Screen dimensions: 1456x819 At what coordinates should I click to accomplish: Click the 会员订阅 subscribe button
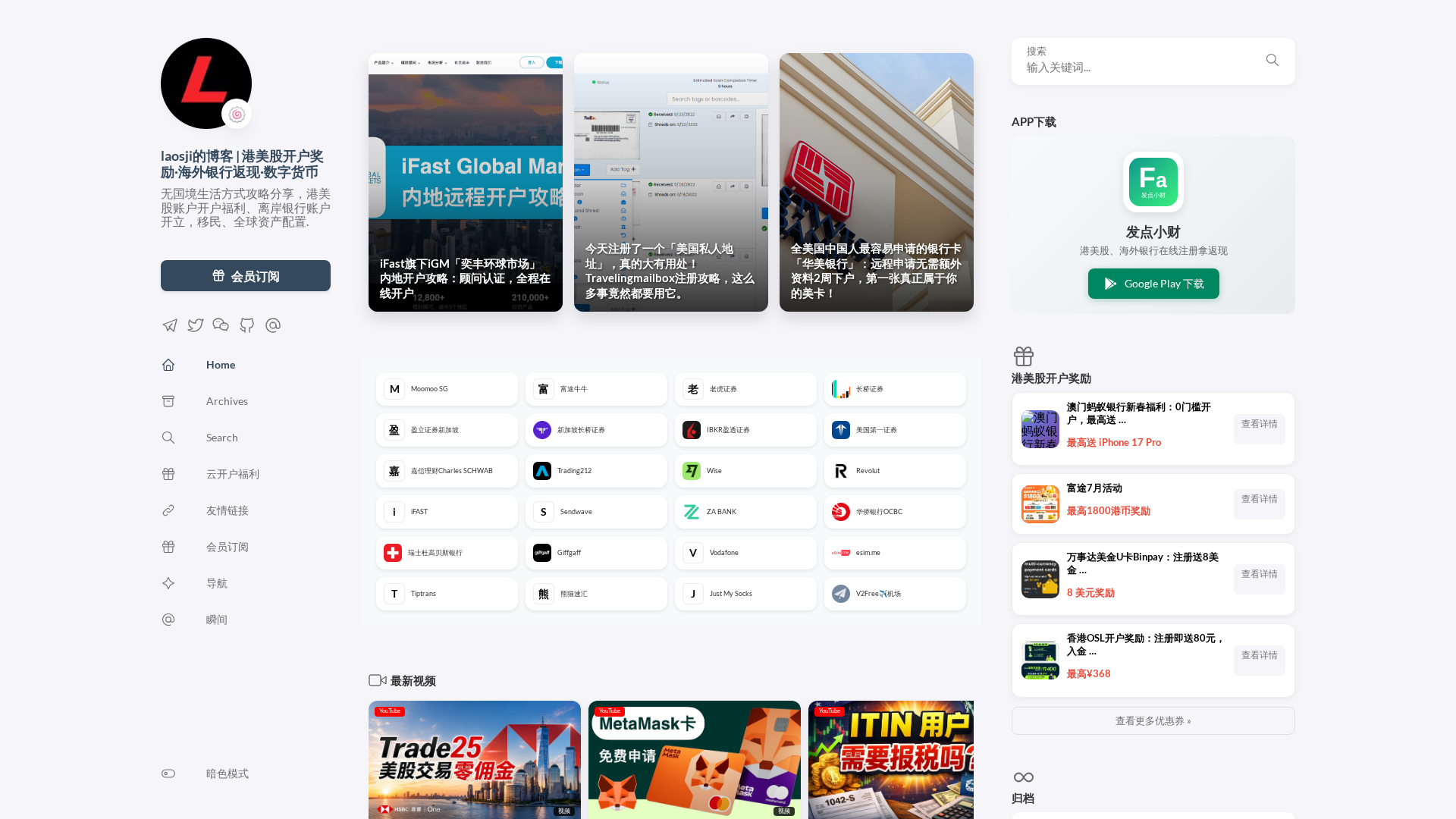click(x=246, y=276)
